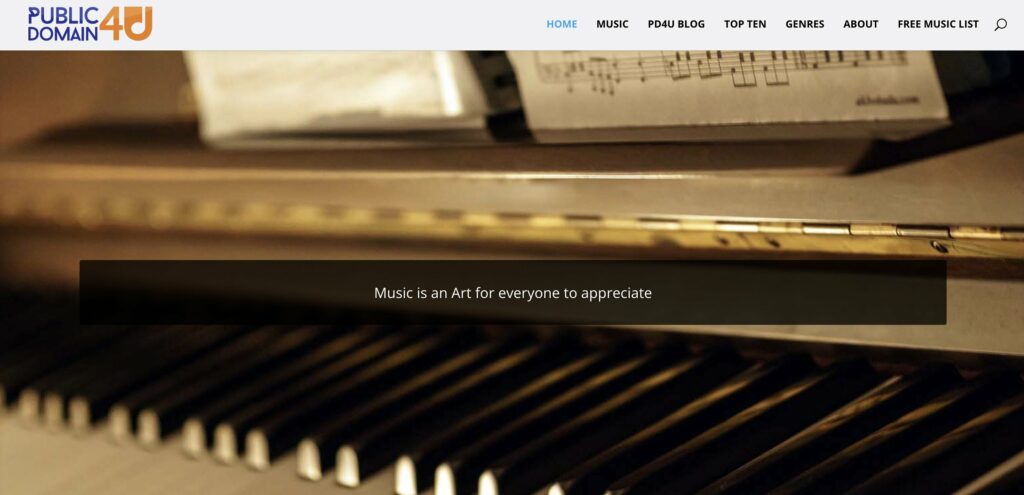Image resolution: width=1024 pixels, height=495 pixels.
Task: Open the Top Ten section
Action: point(744,24)
